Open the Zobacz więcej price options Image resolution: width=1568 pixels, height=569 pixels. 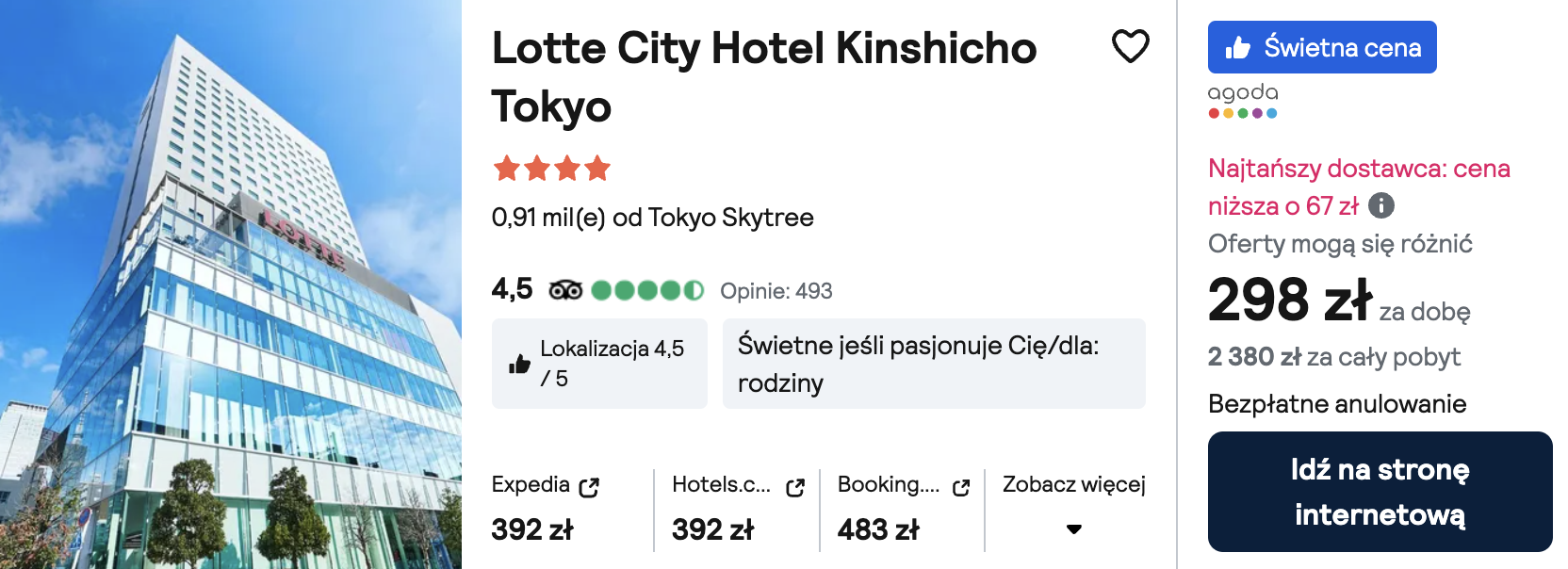1073,484
